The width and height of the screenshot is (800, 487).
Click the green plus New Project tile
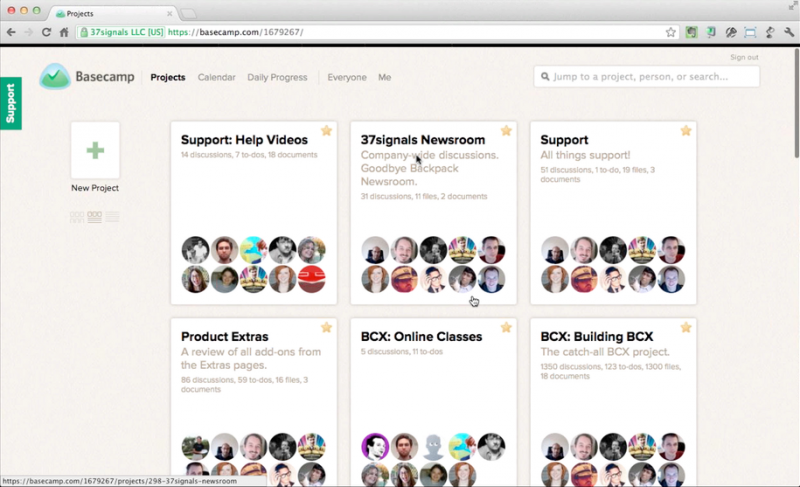95,151
